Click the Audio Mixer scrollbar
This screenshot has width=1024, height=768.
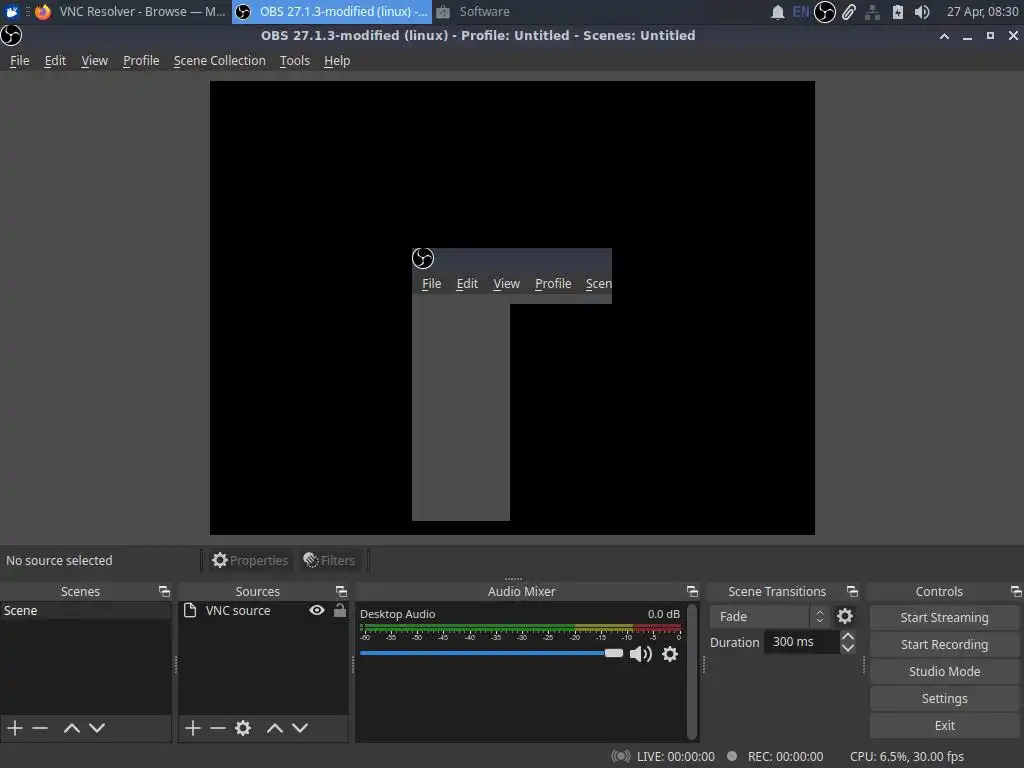tap(692, 671)
